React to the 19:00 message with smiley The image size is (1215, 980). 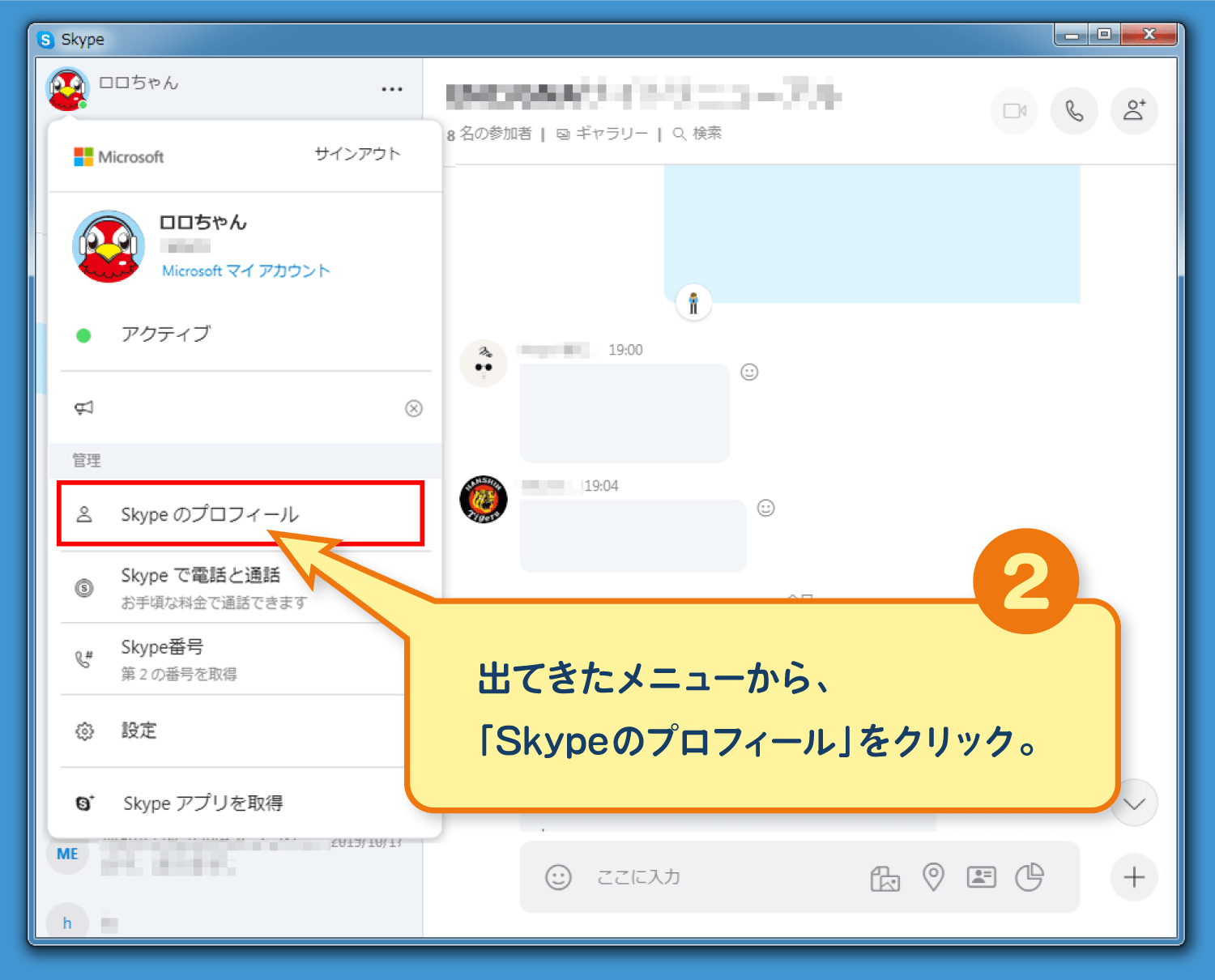click(x=750, y=373)
